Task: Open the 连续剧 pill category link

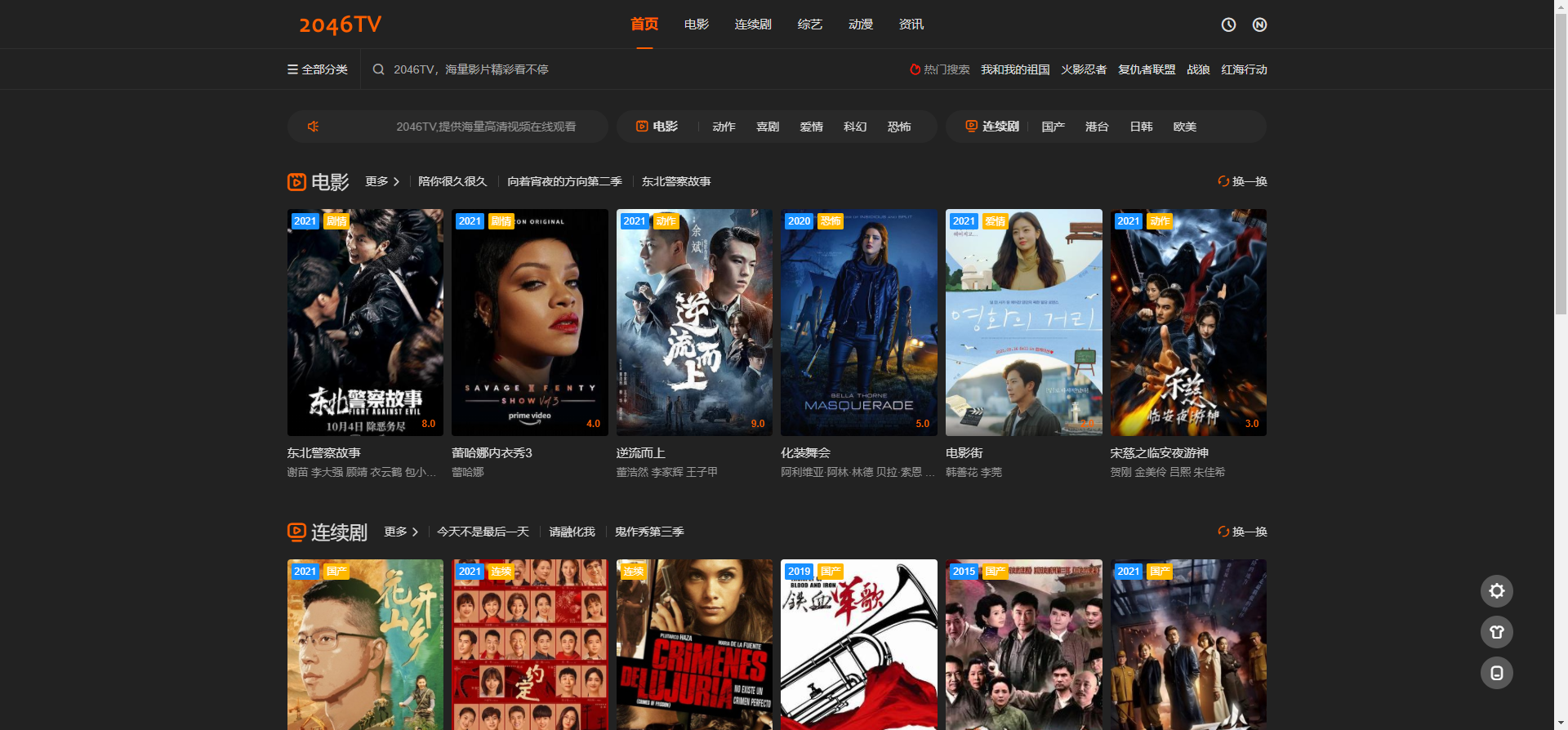Action: (x=993, y=127)
